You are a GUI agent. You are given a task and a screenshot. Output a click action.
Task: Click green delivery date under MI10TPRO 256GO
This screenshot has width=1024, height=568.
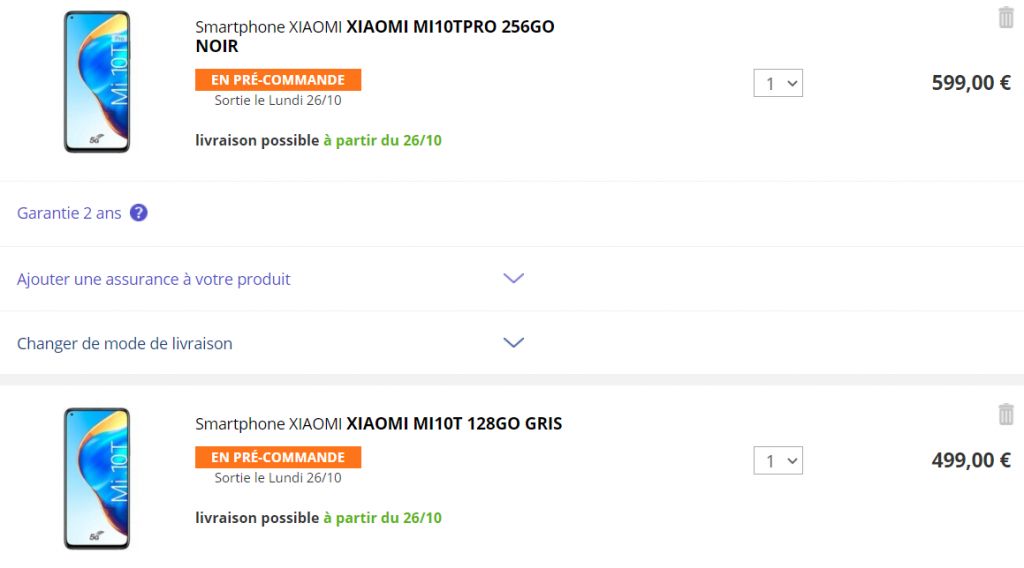tap(383, 140)
